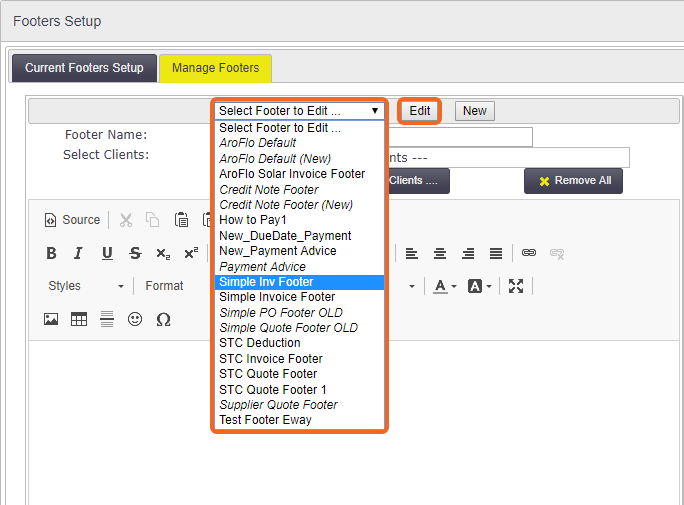
Task: Apply Superscript formatting
Action: pyautogui.click(x=191, y=253)
